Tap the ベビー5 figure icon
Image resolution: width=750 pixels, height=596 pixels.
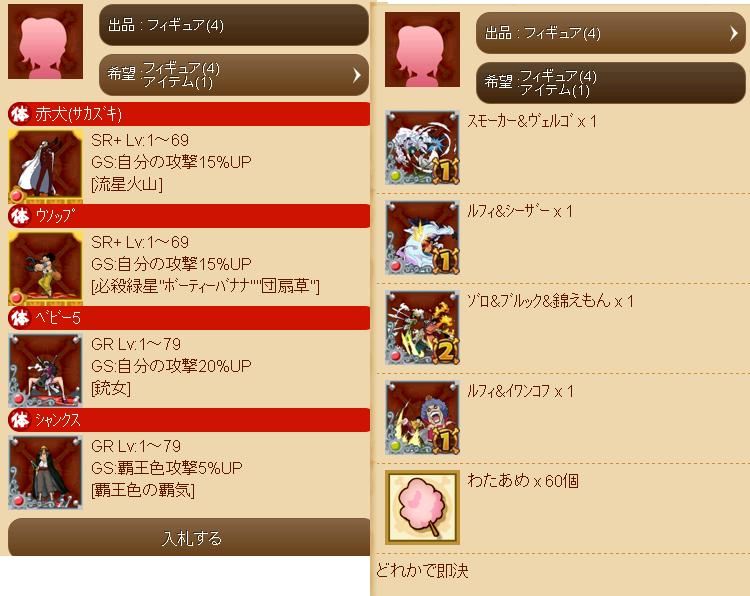click(45, 370)
